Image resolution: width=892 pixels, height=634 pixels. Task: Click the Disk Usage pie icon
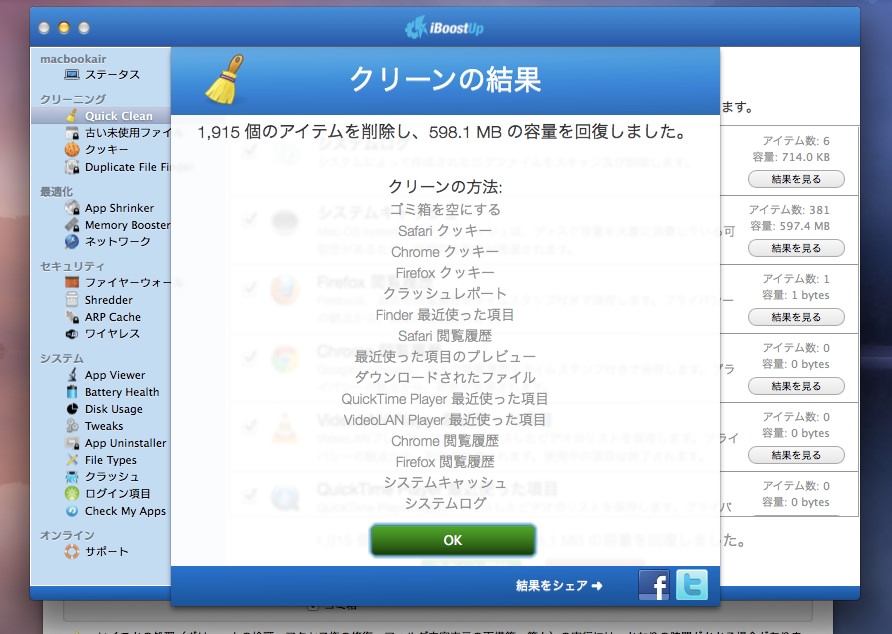tap(72, 409)
